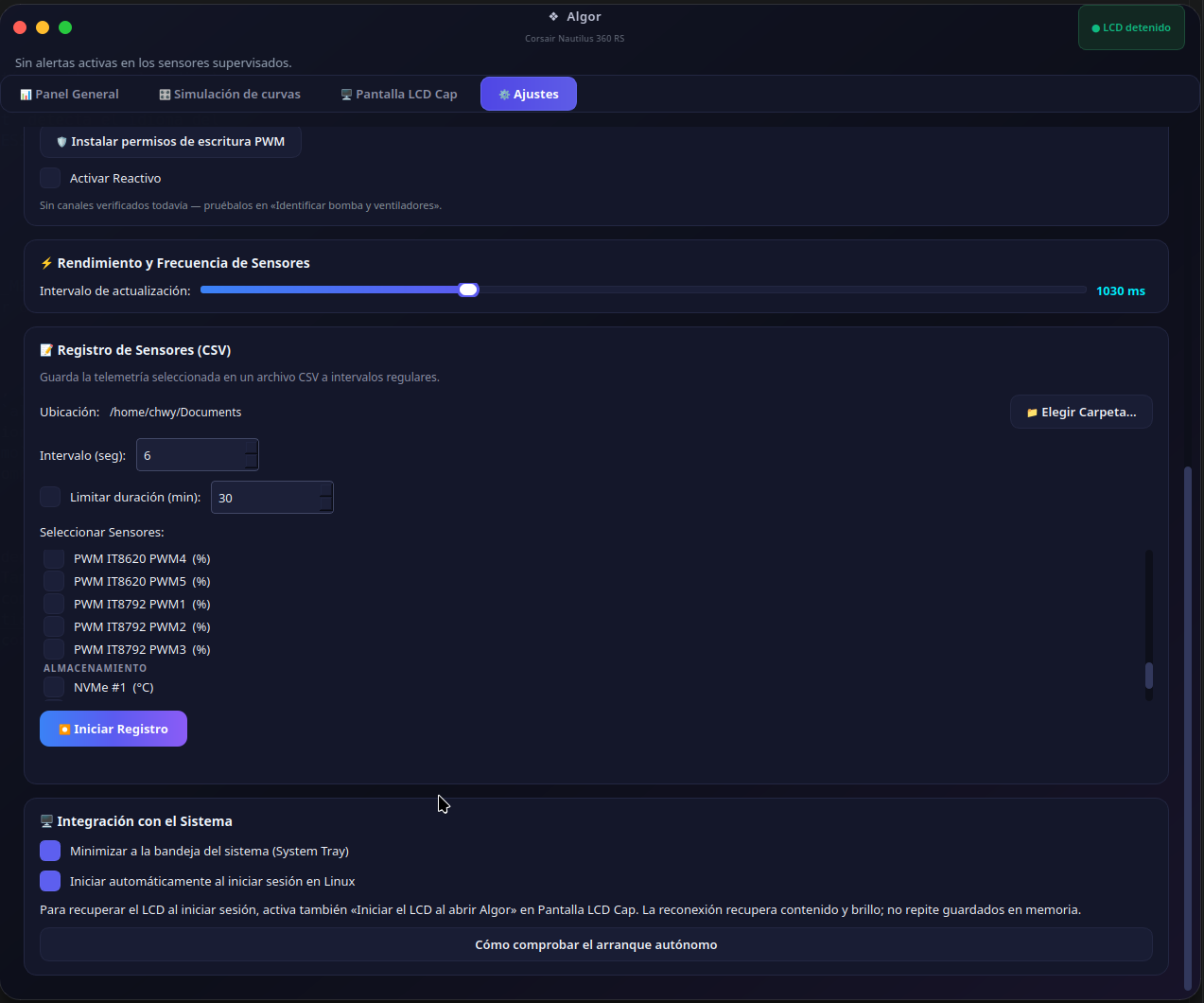This screenshot has height=1003, width=1204.
Task: Click the monitor icon on Pantalla LCD Cap
Action: (346, 95)
